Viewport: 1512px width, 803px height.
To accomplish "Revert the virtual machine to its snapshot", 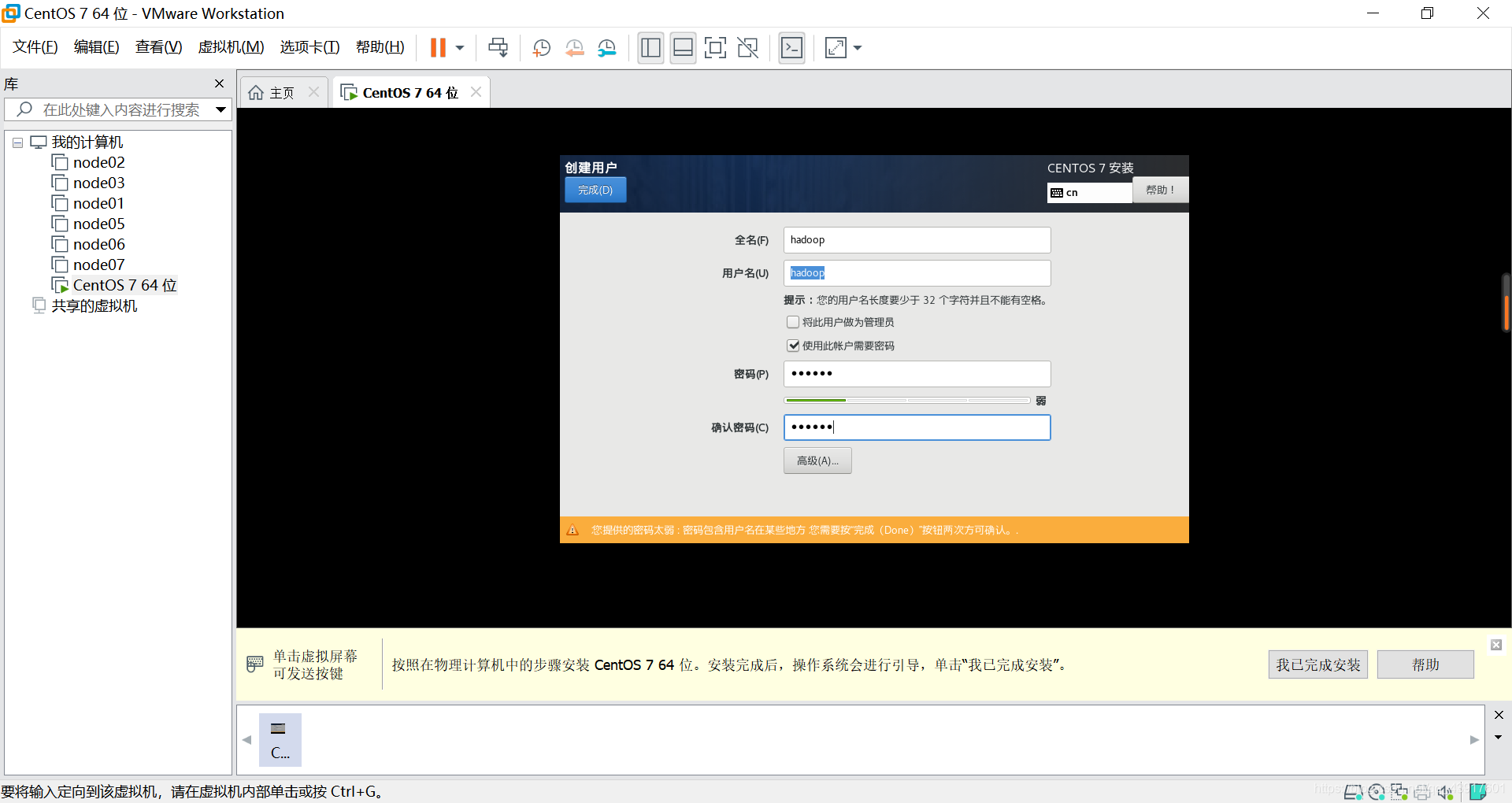I will (x=574, y=48).
